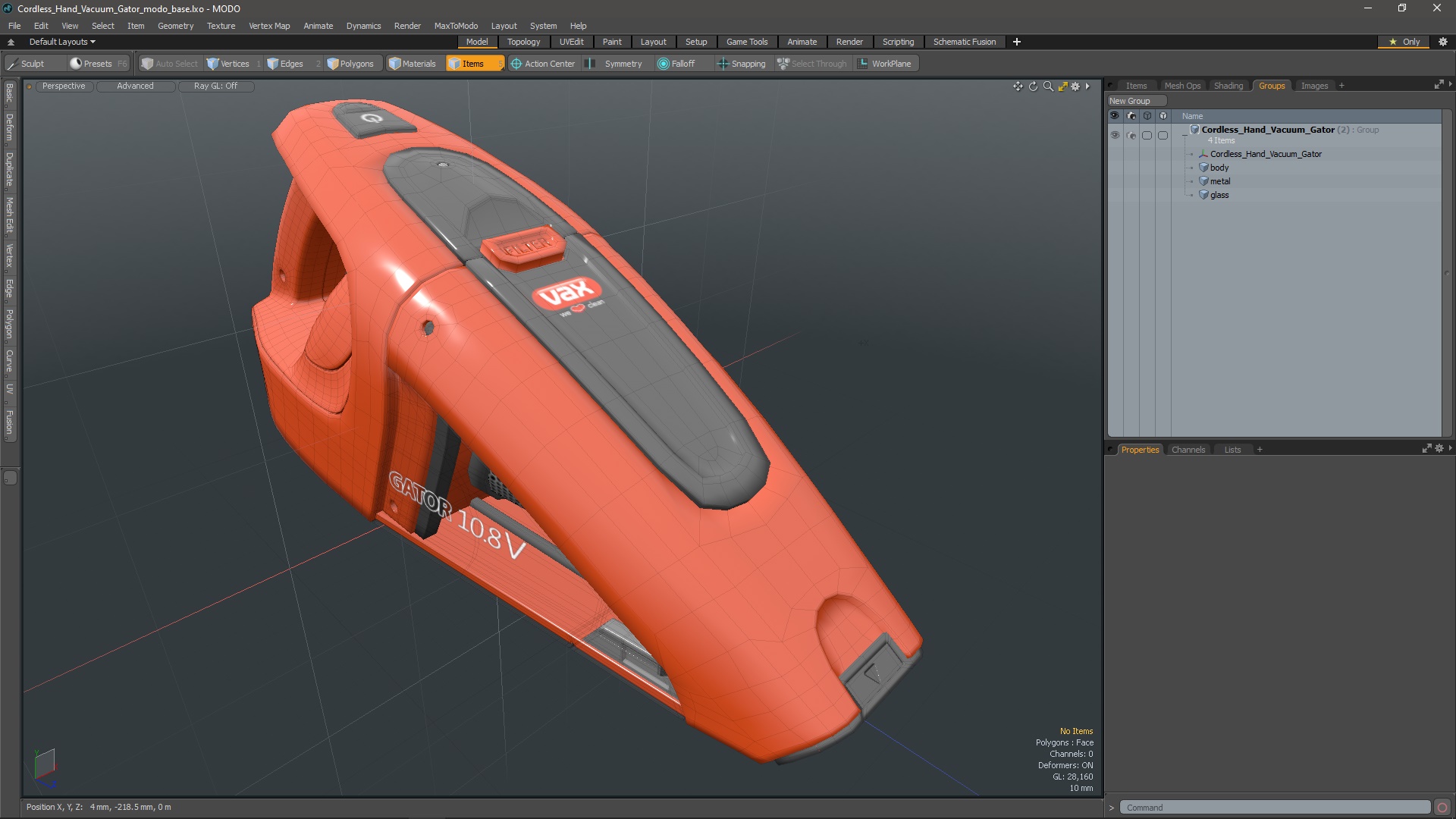Toggle fourth column checkbox for the group row
The image size is (1456, 819).
pos(1163,135)
